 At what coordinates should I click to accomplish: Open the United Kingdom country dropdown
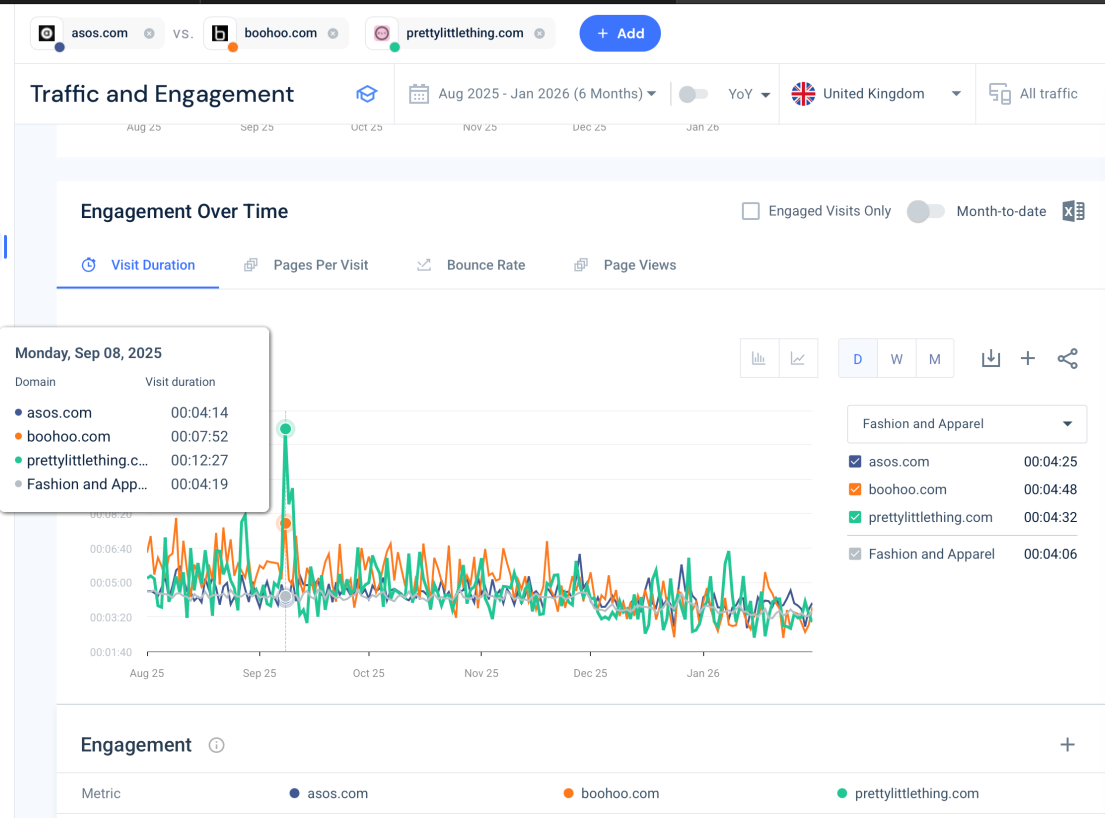pos(876,94)
